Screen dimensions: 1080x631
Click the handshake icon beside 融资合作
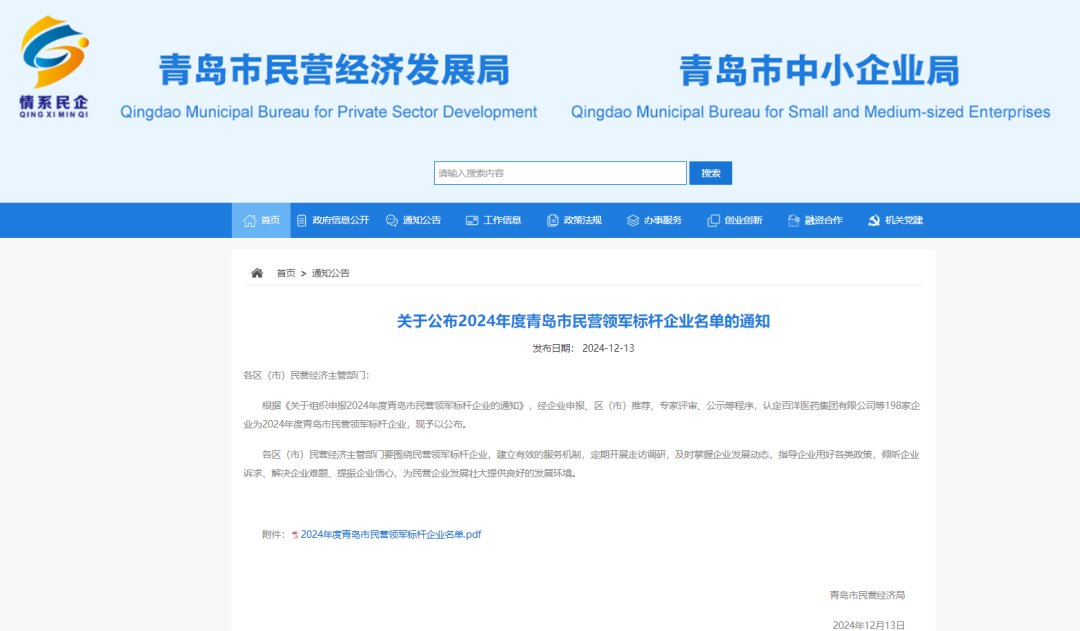[791, 220]
